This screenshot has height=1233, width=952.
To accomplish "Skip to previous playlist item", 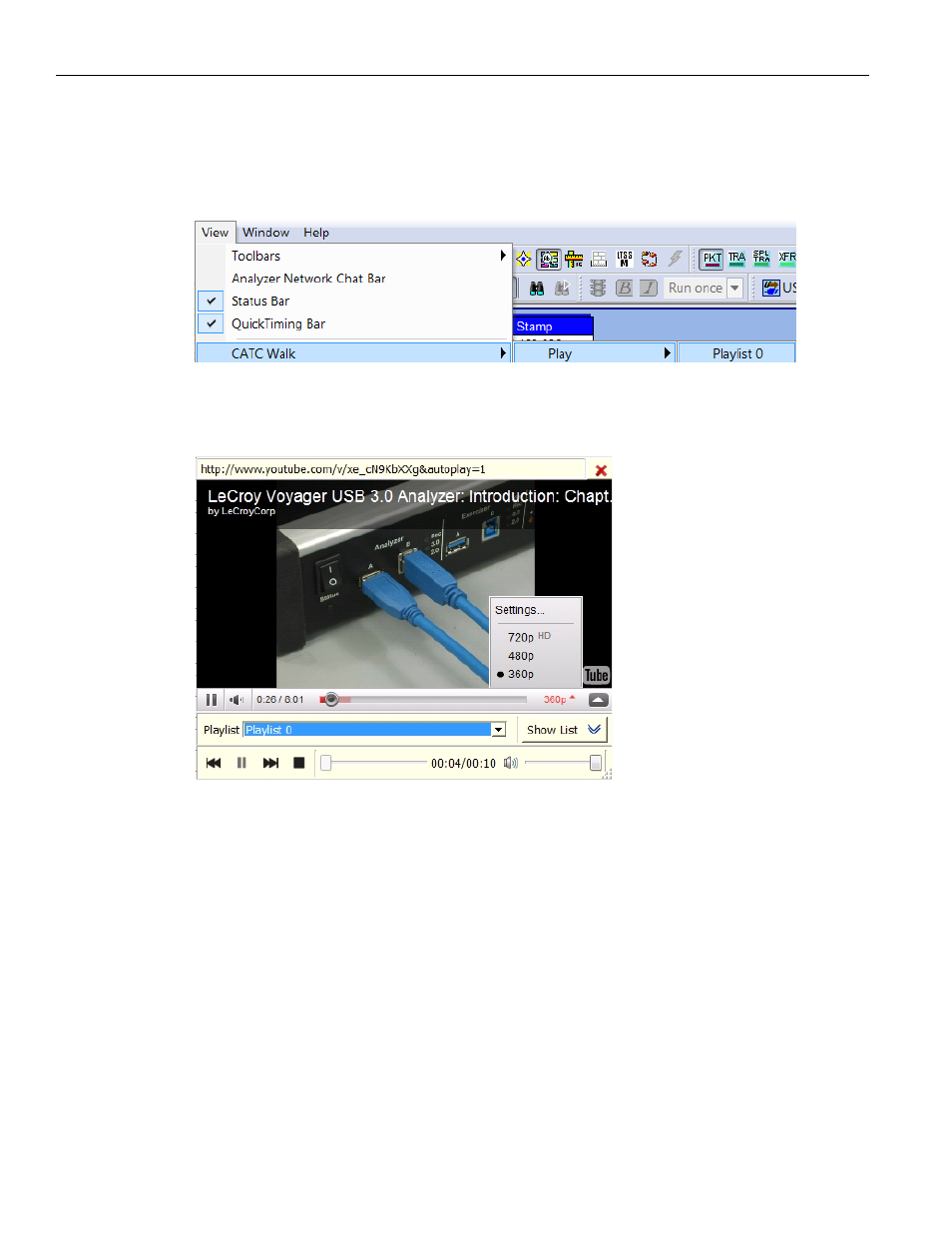I will click(214, 763).
